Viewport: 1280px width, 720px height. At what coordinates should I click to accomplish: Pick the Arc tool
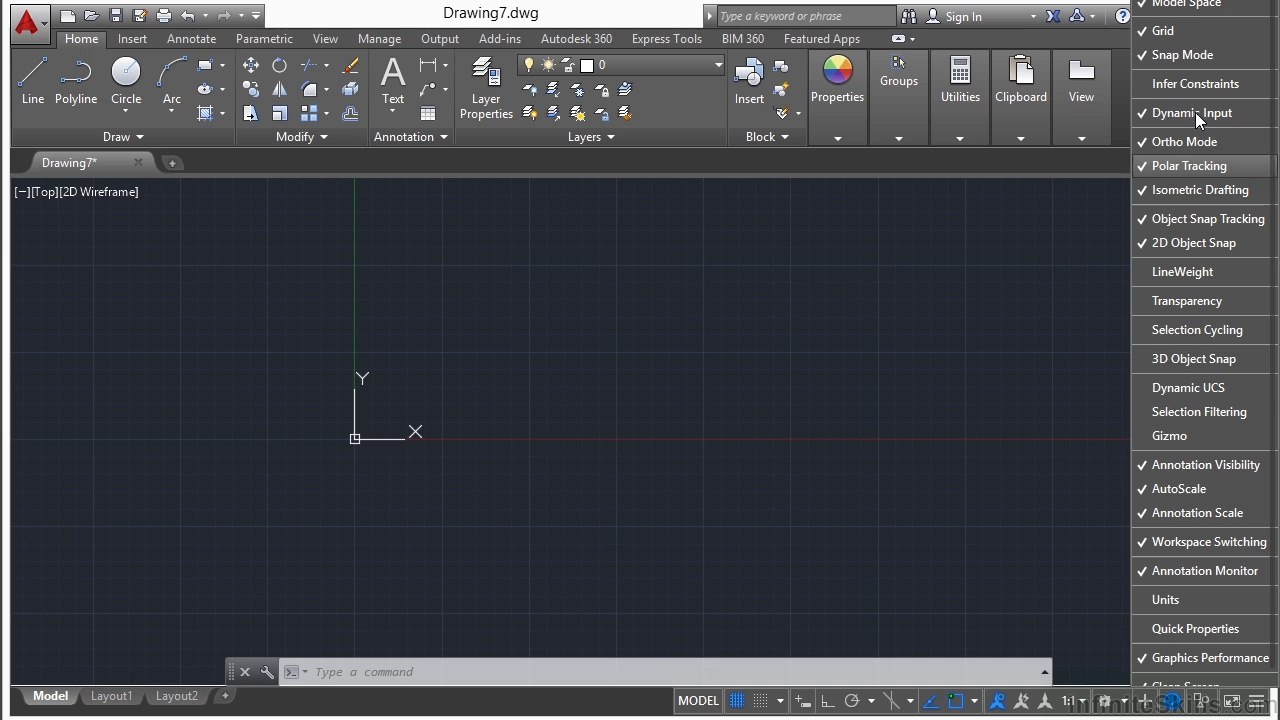(172, 80)
